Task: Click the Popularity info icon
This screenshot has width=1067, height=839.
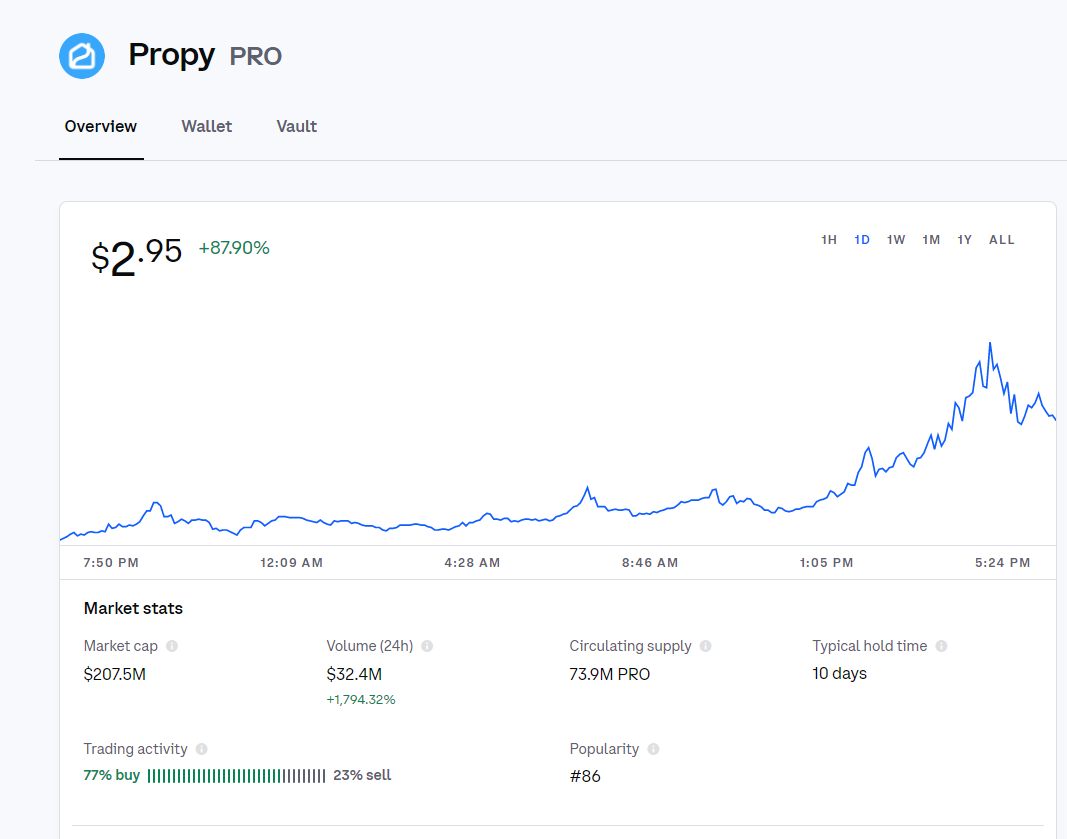Action: 653,749
